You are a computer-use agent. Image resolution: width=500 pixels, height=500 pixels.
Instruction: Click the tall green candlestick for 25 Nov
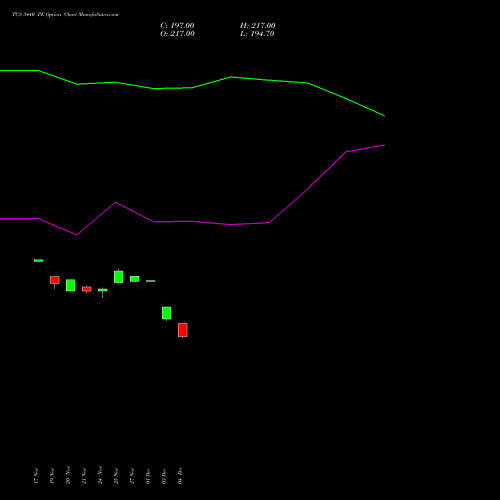119,276
